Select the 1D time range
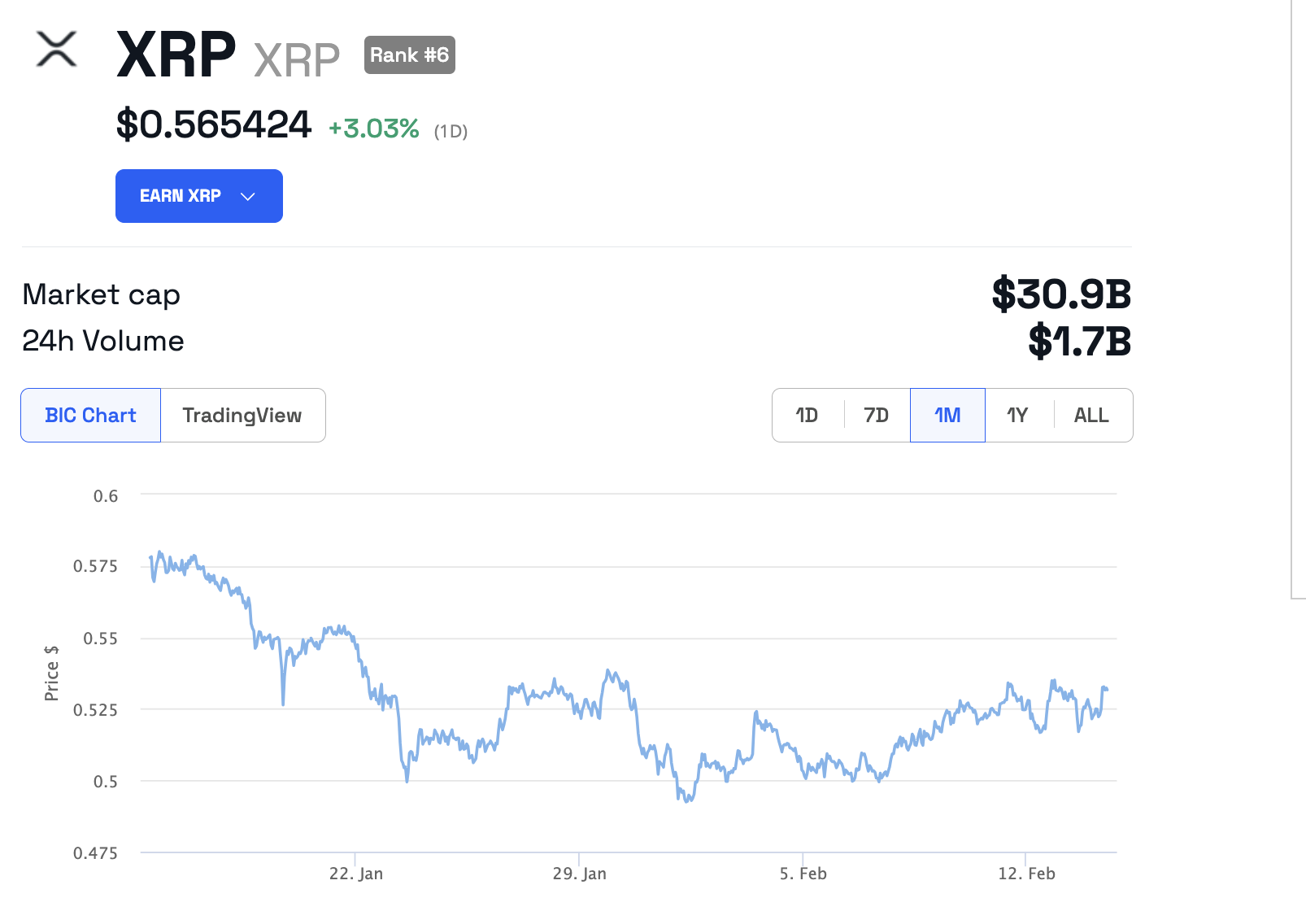The width and height of the screenshot is (1306, 924). (807, 416)
